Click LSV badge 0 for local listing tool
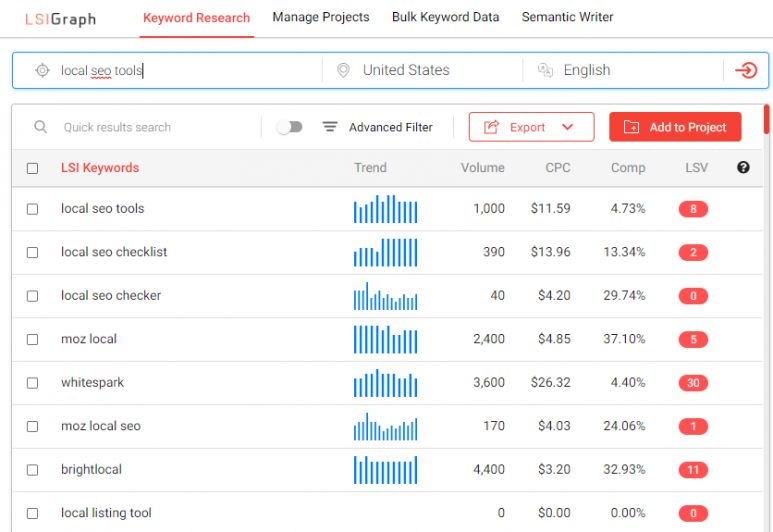 [693, 513]
